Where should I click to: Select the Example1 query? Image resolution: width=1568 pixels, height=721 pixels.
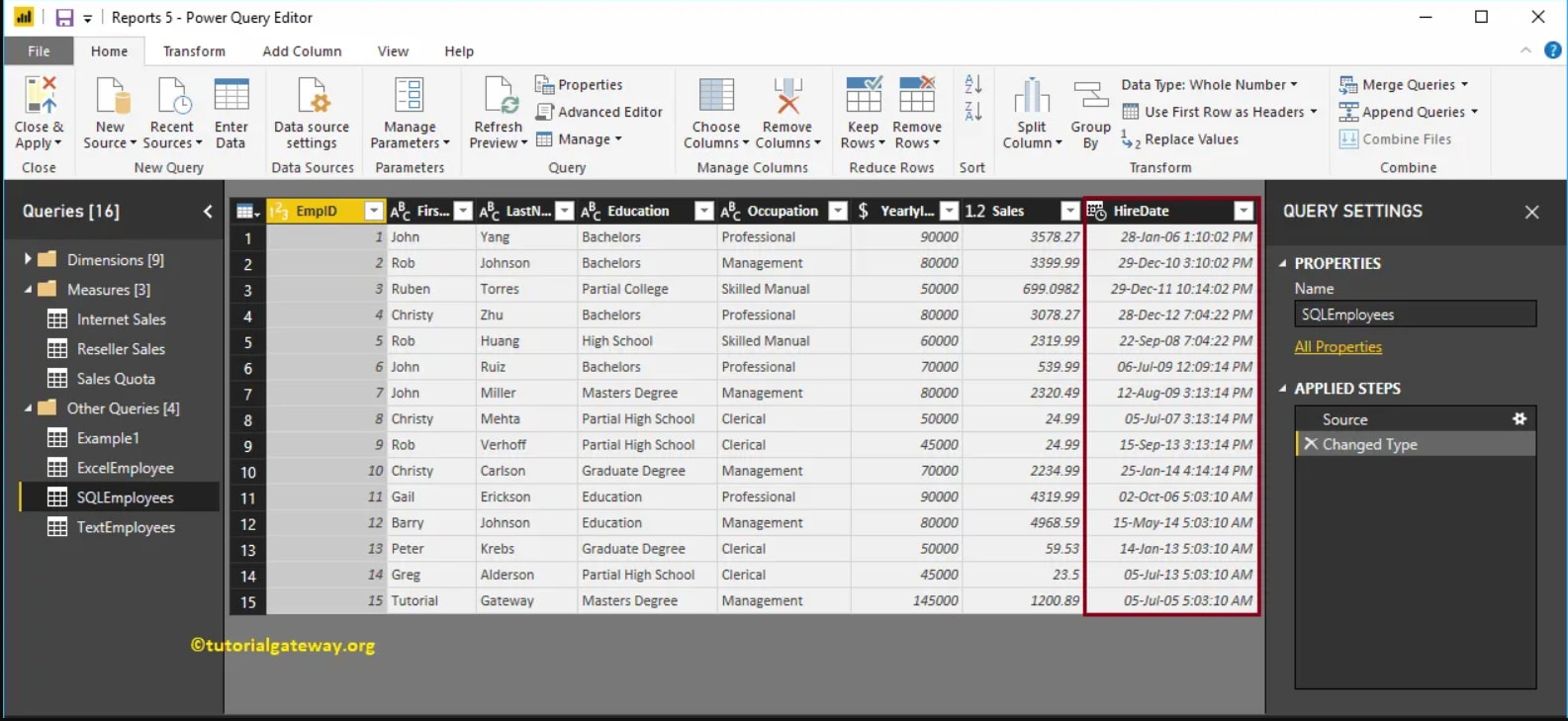[x=108, y=438]
